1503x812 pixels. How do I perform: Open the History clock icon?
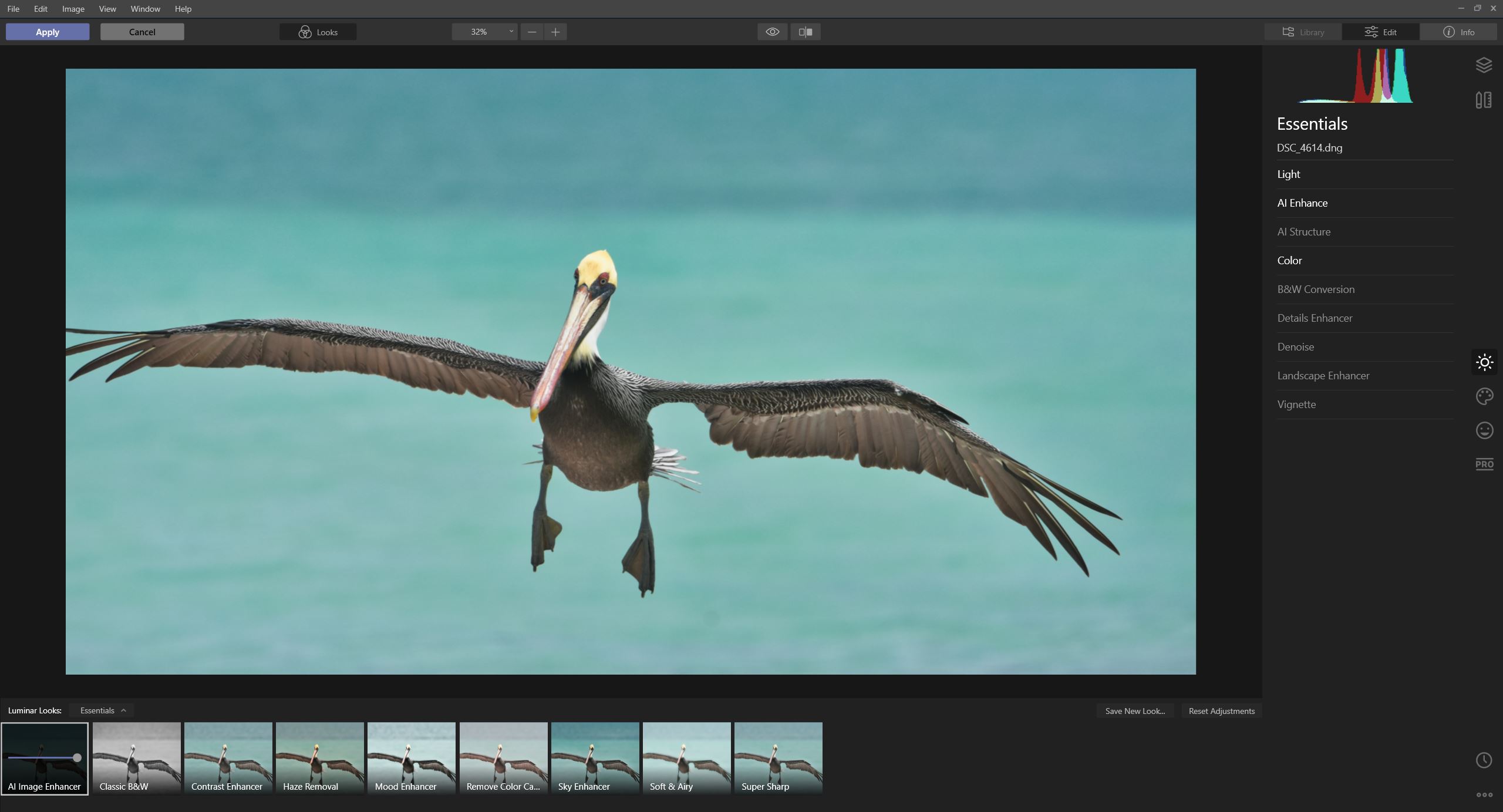1484,760
